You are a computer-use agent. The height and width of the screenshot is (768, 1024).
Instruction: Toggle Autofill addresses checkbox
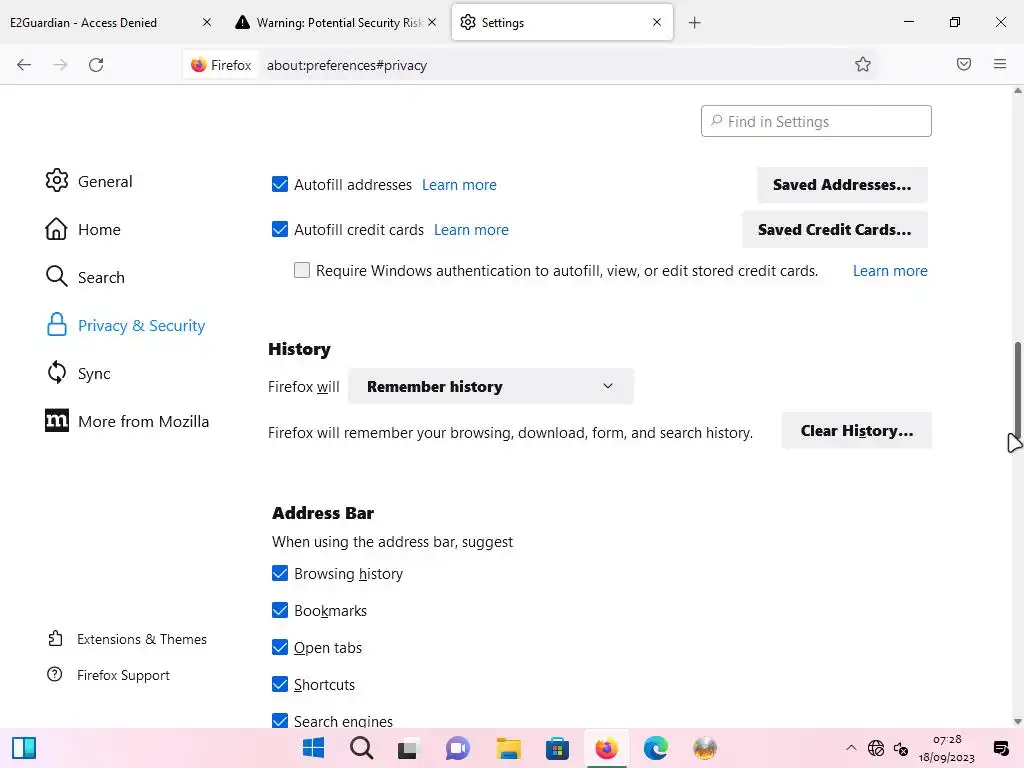280,184
